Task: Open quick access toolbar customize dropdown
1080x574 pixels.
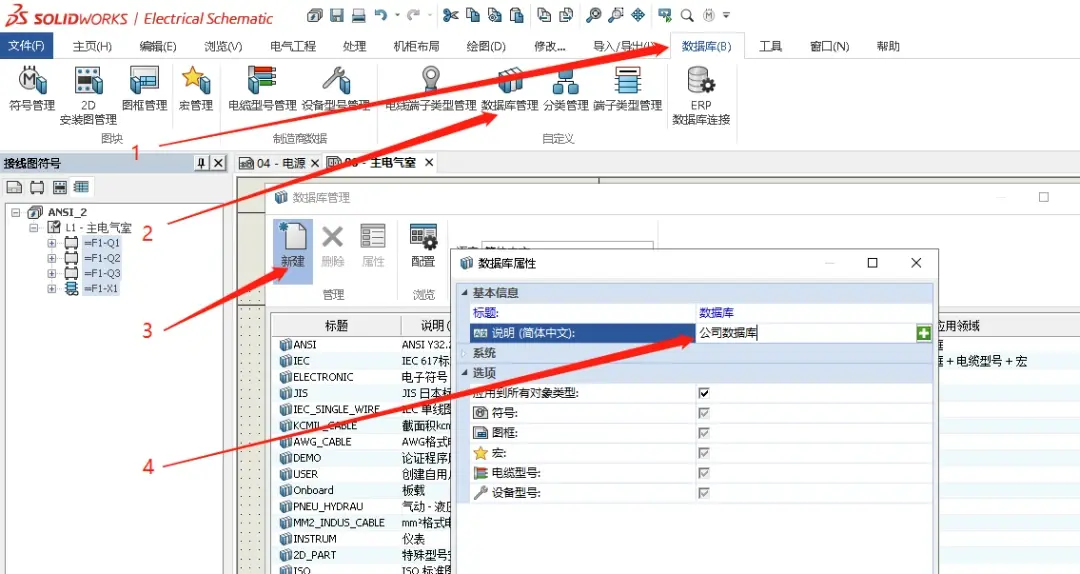Action: [x=726, y=14]
